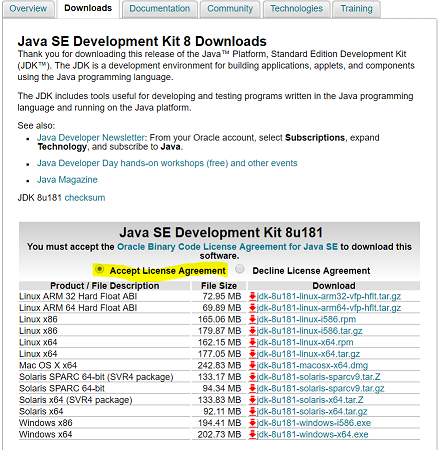The image size is (440, 450).
Task: Open Java Developer Day hands-on workshops link
Action: pyautogui.click(x=167, y=163)
